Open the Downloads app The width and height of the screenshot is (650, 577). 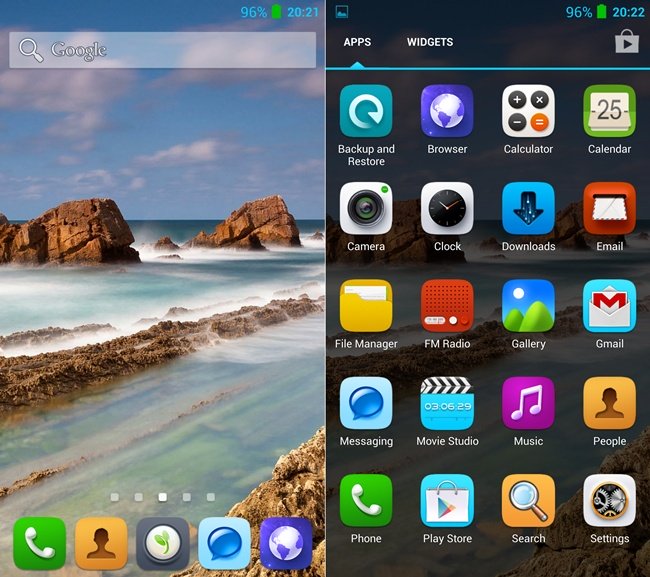(x=528, y=208)
